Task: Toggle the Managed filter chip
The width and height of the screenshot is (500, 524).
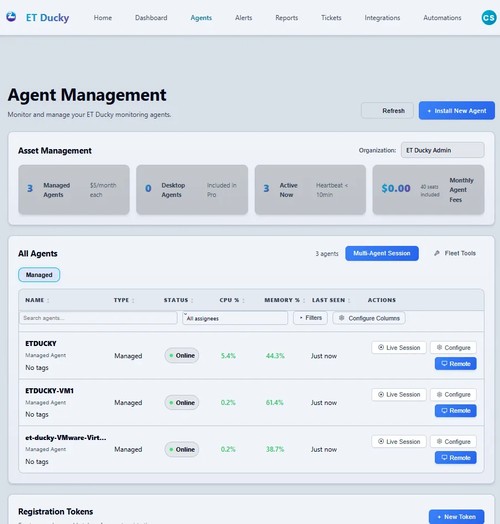Action: pyautogui.click(x=39, y=275)
